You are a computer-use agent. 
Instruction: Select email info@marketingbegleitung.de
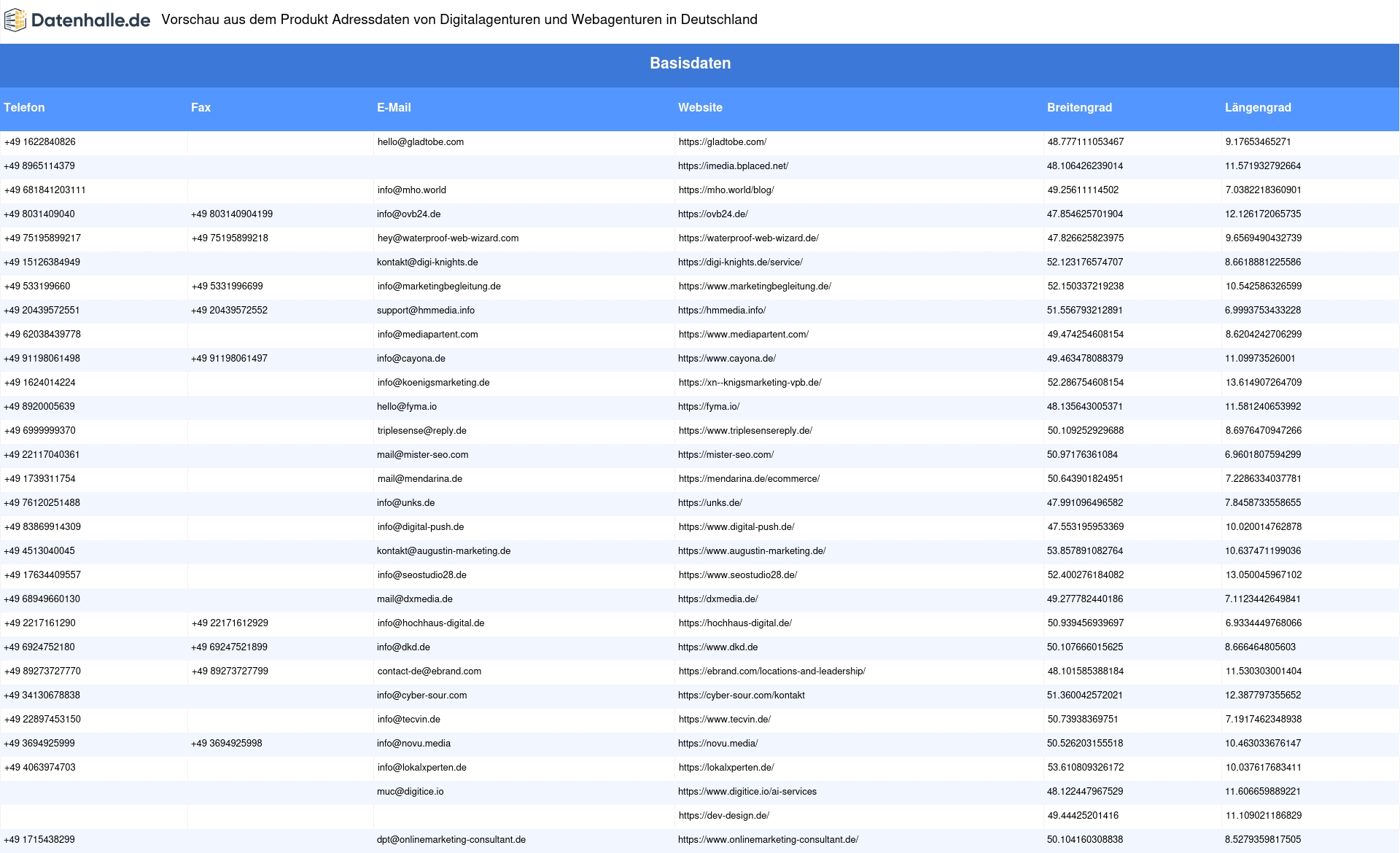pyautogui.click(x=439, y=287)
